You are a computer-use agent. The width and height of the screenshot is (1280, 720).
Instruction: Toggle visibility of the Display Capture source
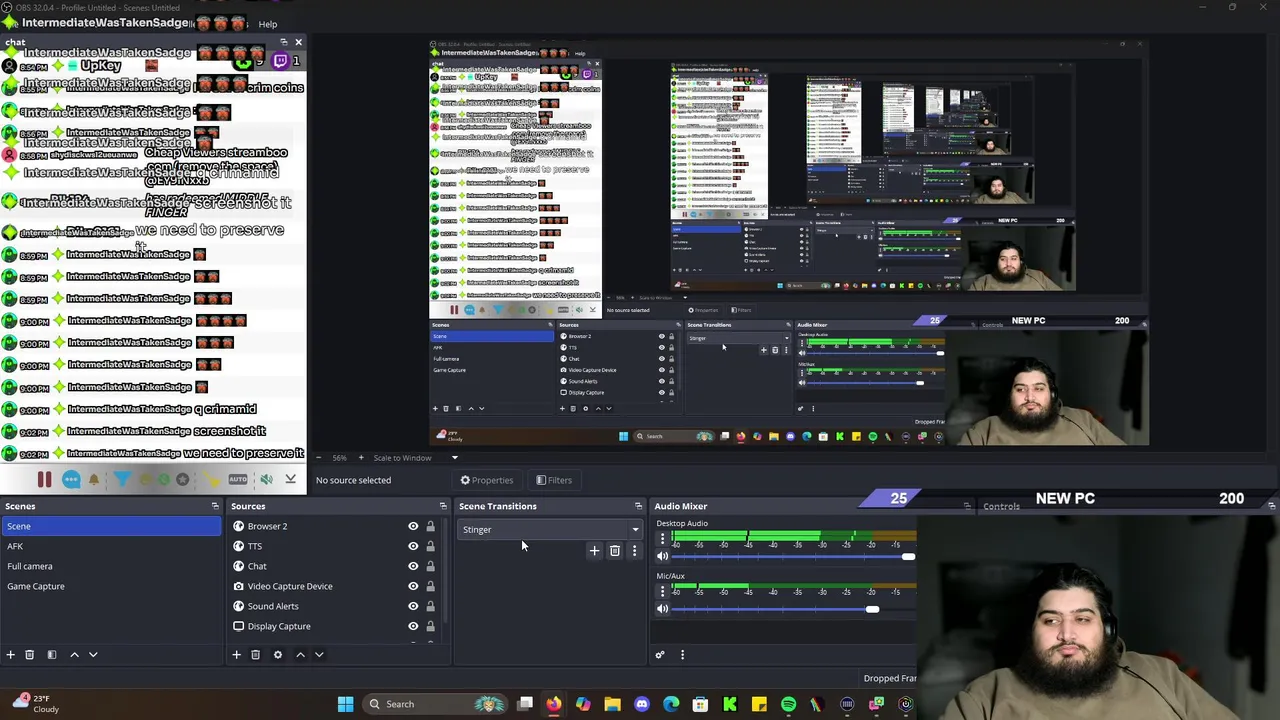tap(413, 626)
